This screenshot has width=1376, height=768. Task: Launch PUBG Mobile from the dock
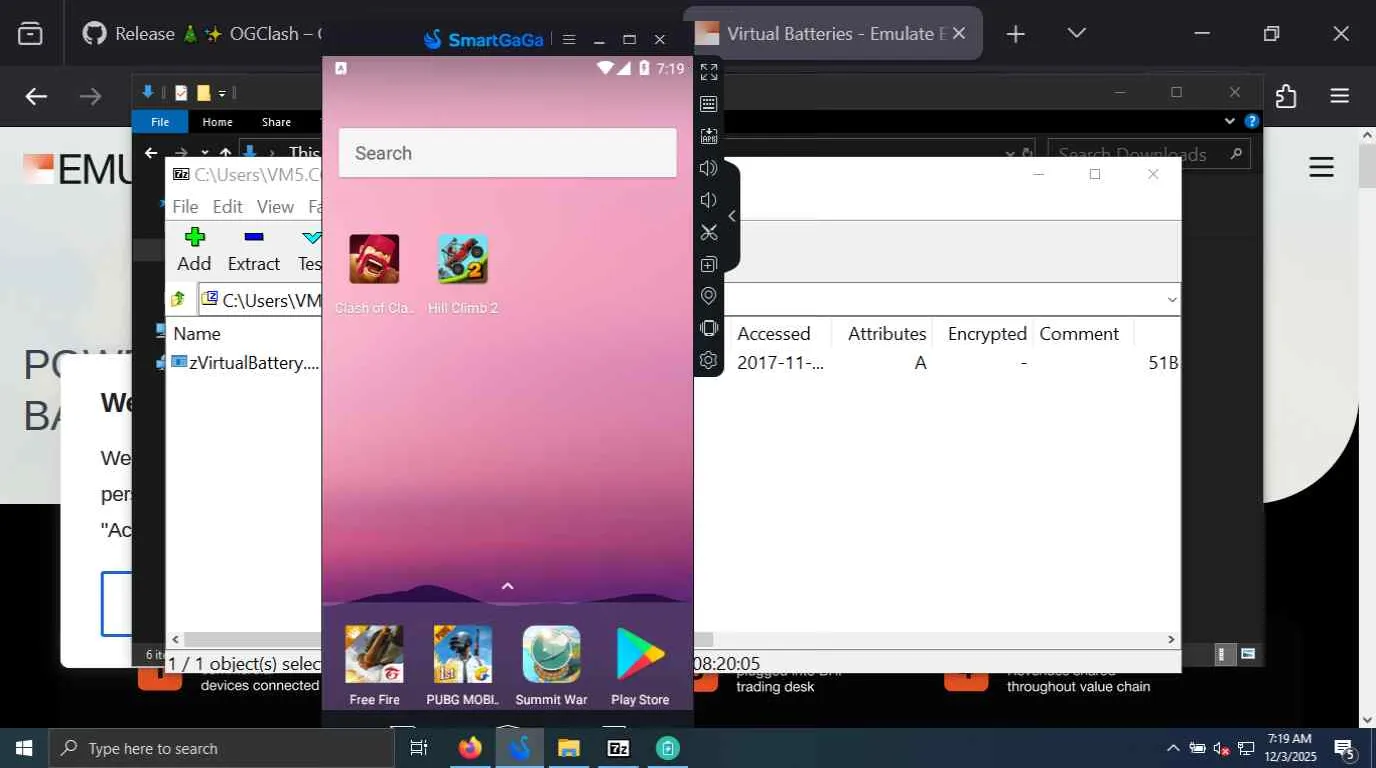pos(463,654)
